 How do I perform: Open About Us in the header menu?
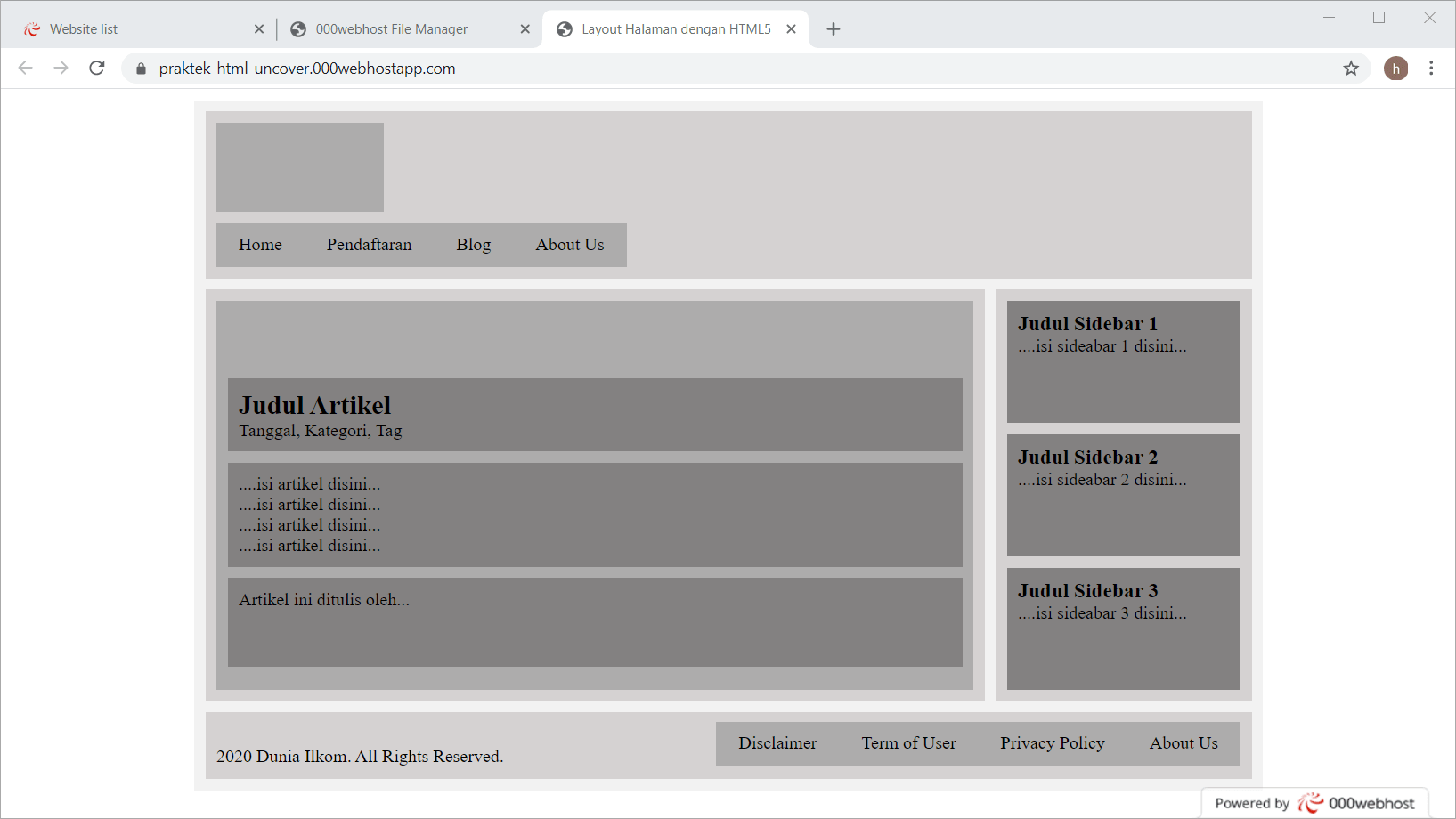click(570, 245)
